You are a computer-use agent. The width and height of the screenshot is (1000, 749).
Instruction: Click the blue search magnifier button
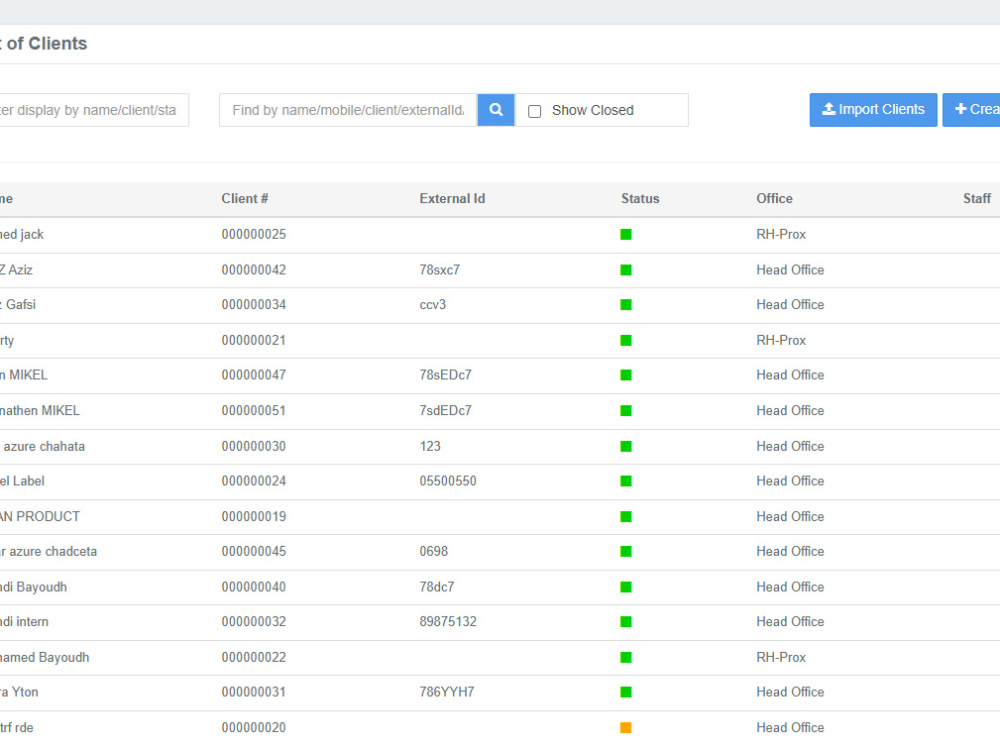coord(496,110)
